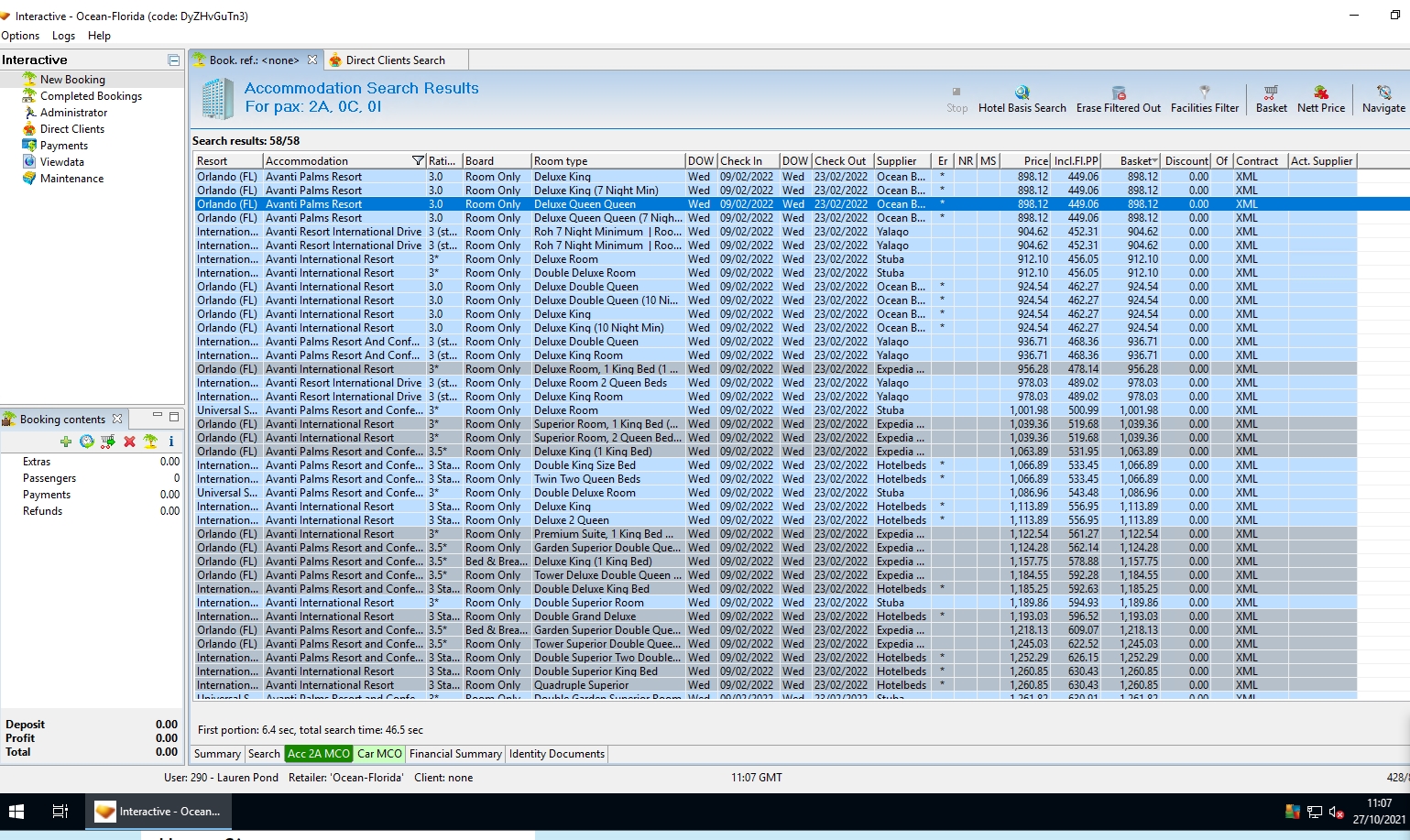Open Viewdata in the sidebar
Viewport: 1410px width, 840px height.
coord(62,162)
